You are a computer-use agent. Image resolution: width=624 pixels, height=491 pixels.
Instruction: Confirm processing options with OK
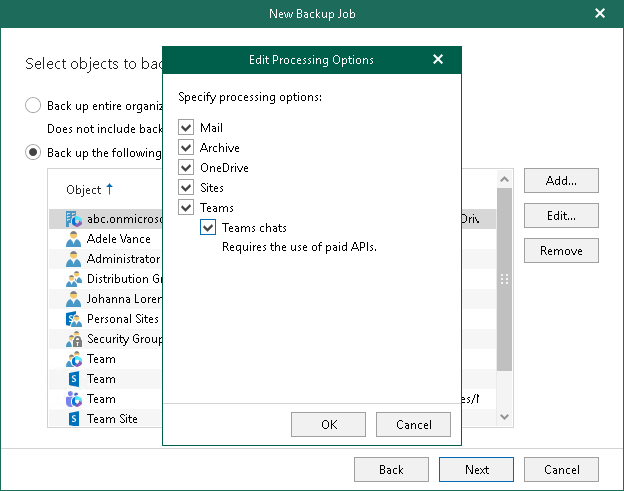[x=328, y=425]
